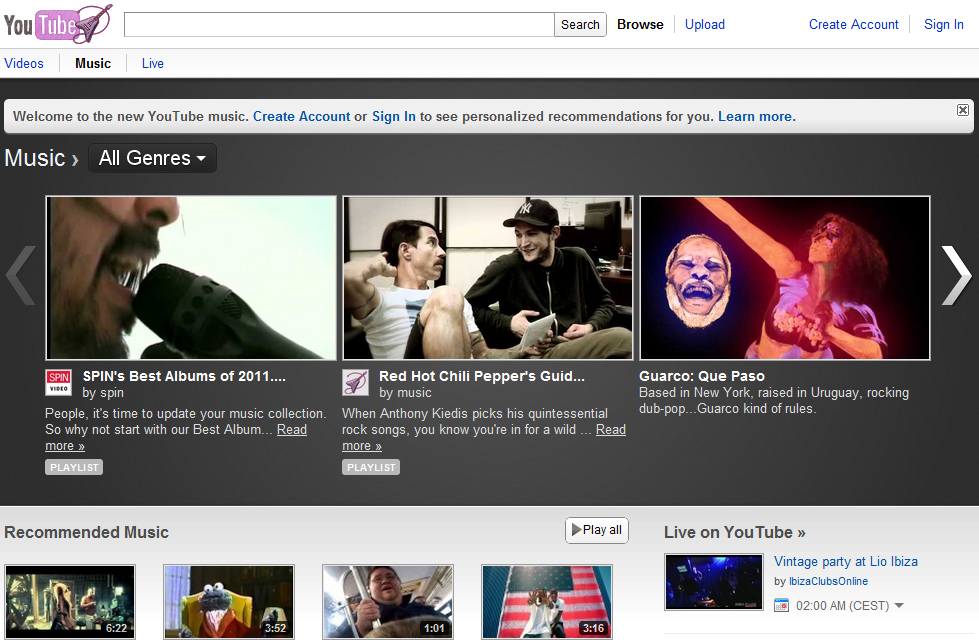Click the 'by music' author text

pos(405,393)
